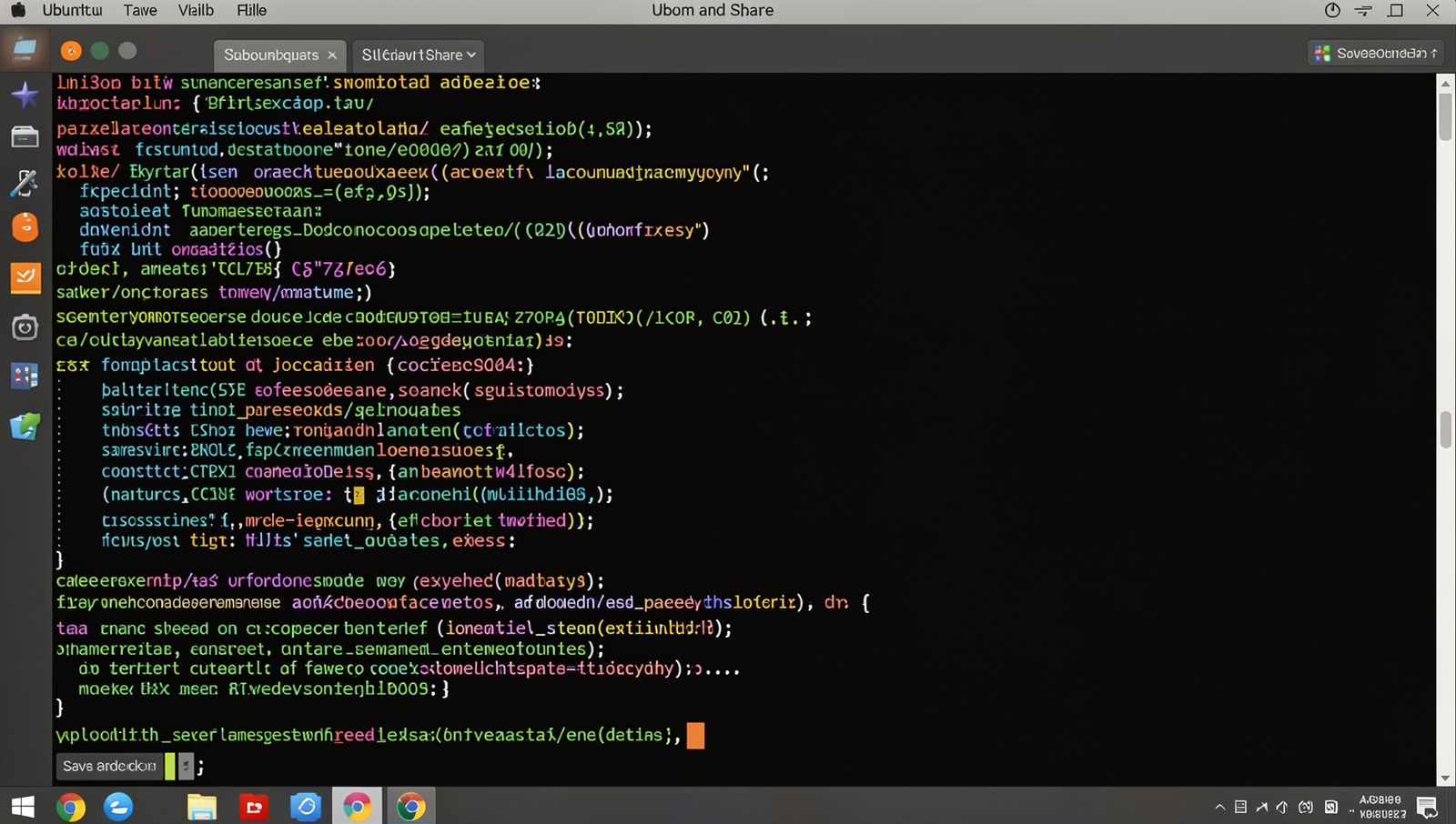Image resolution: width=1456 pixels, height=824 pixels.
Task: Open the red app taskbar icon
Action: [x=254, y=807]
